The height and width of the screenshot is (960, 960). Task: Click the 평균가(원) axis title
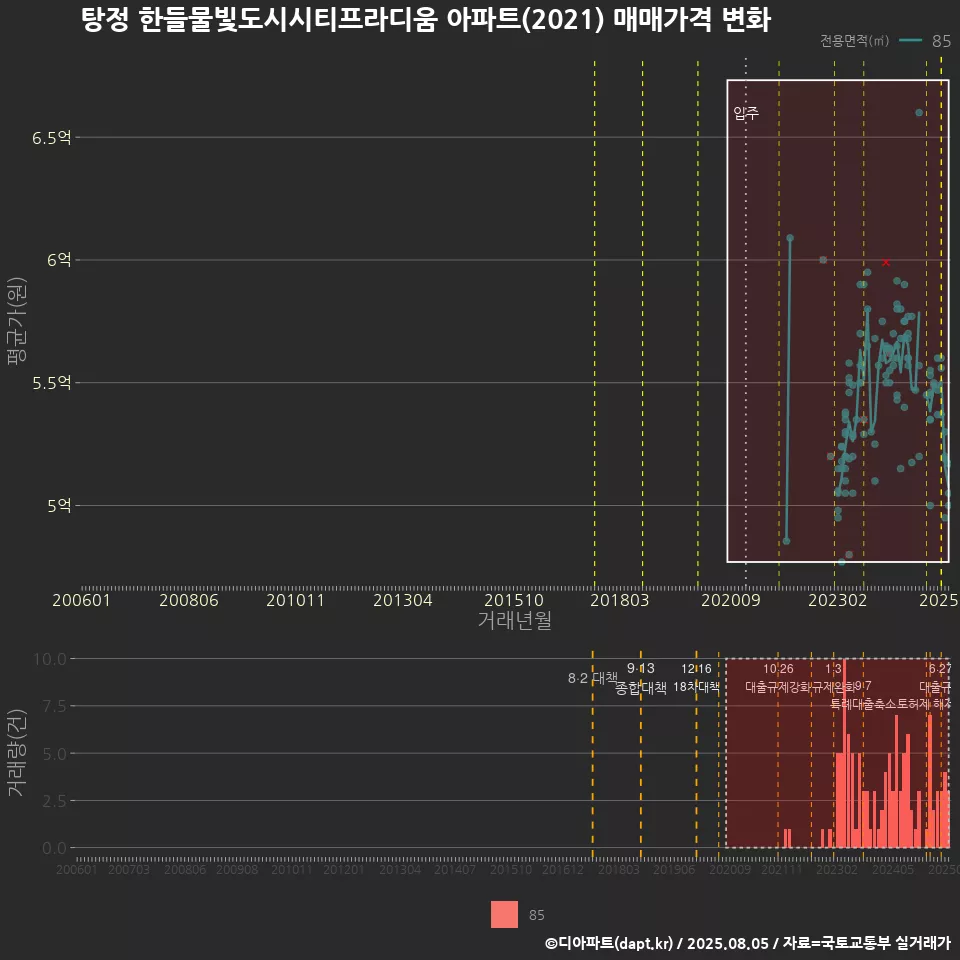coord(17,321)
